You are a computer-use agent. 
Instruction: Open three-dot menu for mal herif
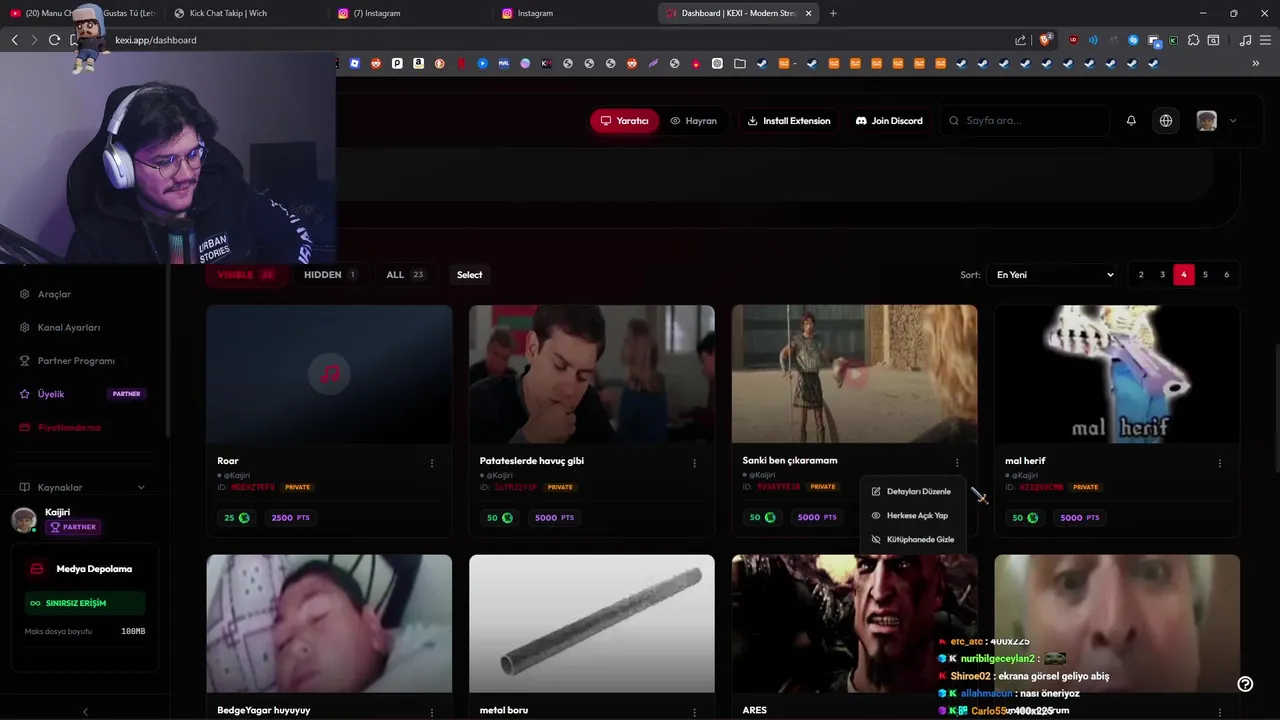tap(1219, 463)
